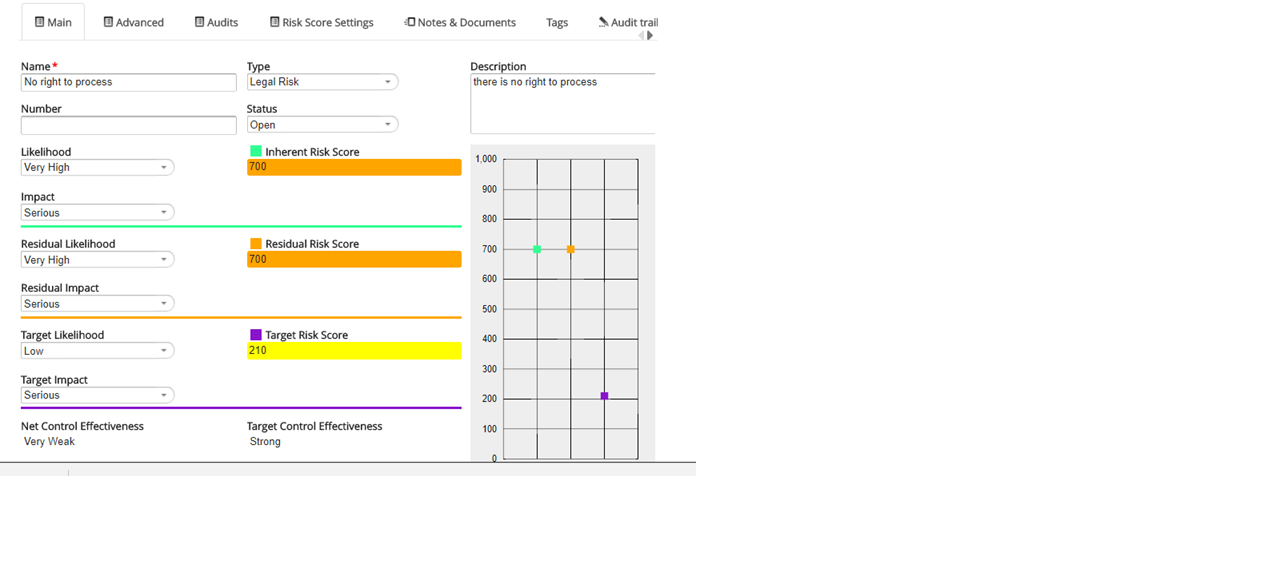Click the empty Number field
1280x563 pixels.
coord(128,125)
